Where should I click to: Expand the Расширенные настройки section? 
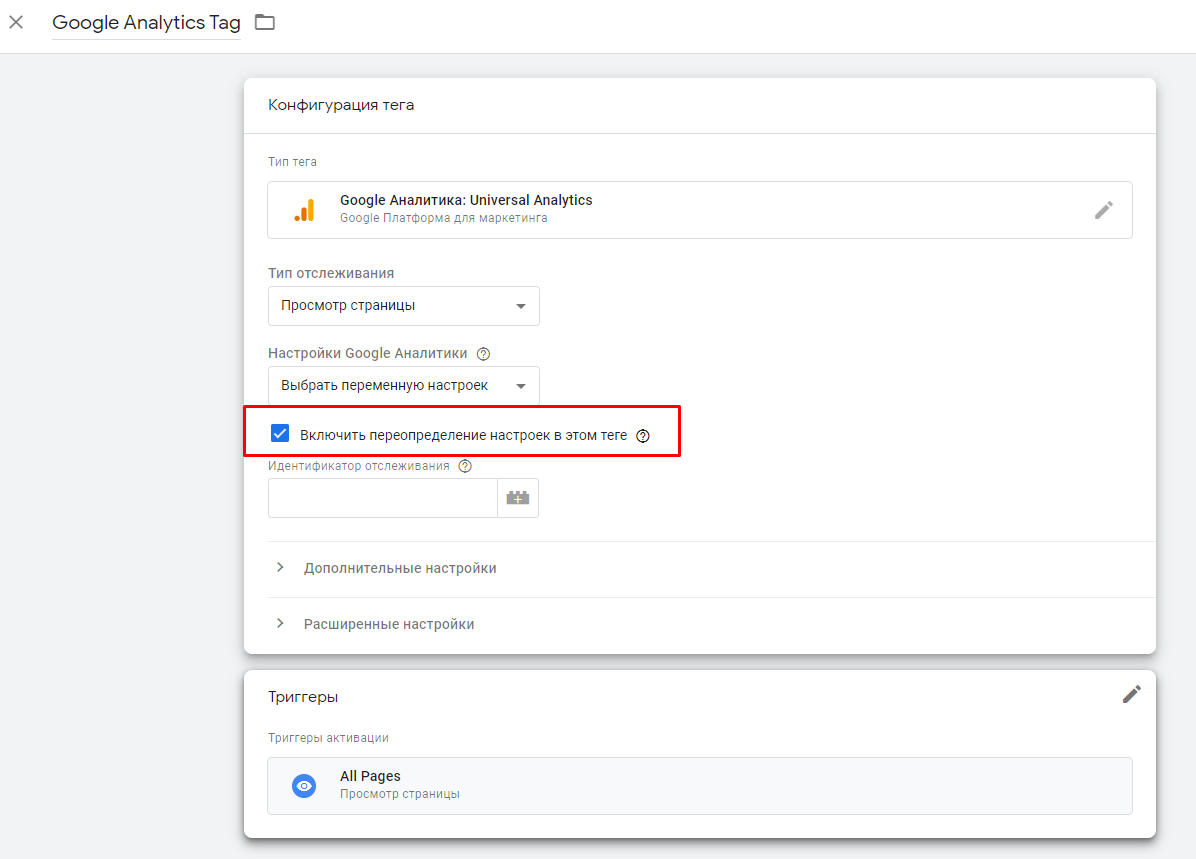389,624
